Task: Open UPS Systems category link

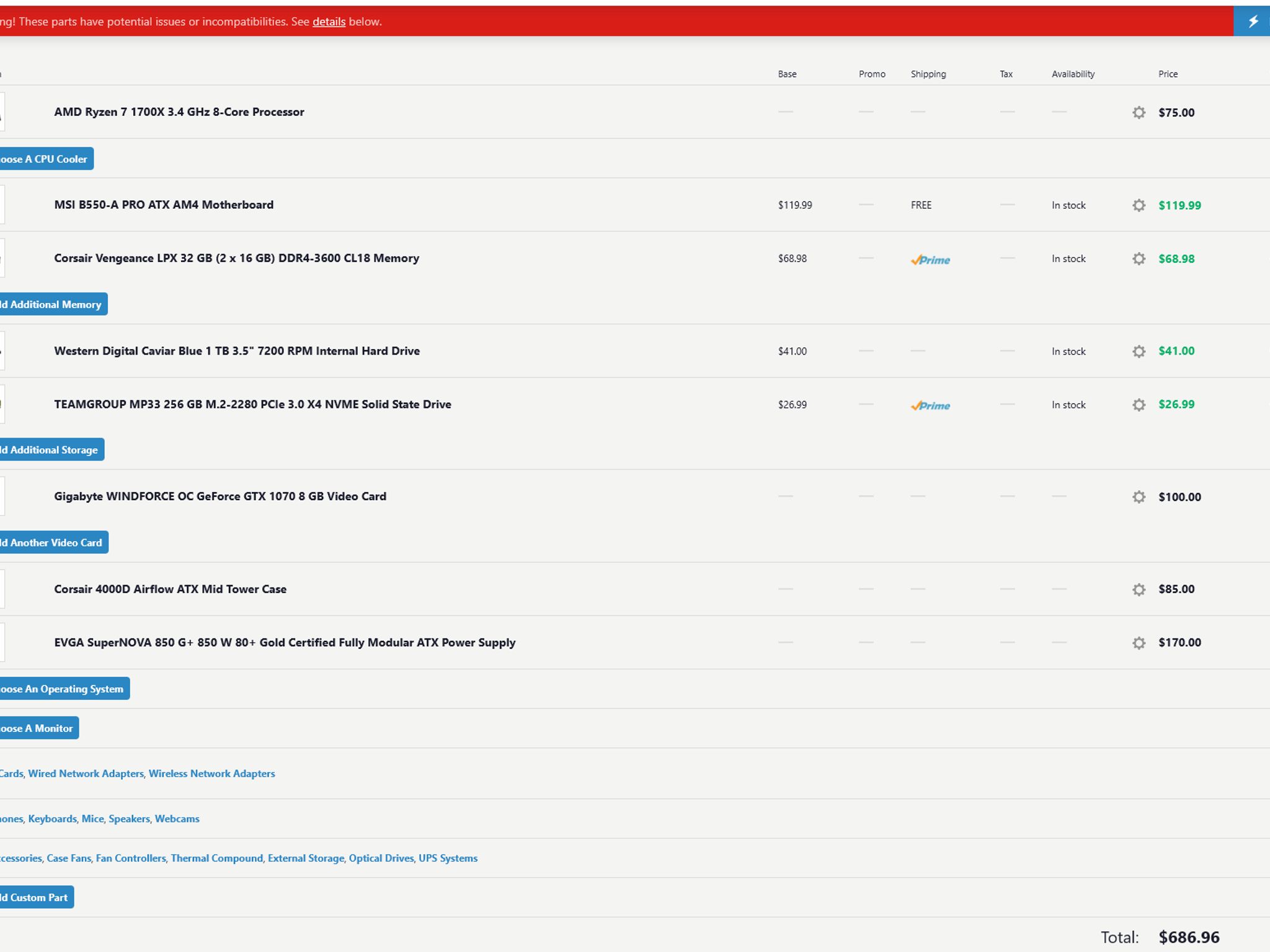Action: (x=448, y=858)
